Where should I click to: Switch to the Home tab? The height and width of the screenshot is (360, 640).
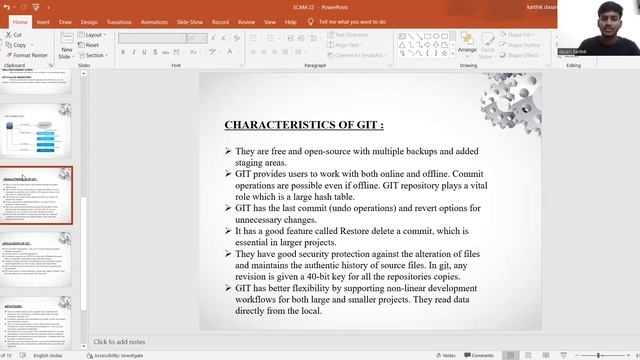20,22
